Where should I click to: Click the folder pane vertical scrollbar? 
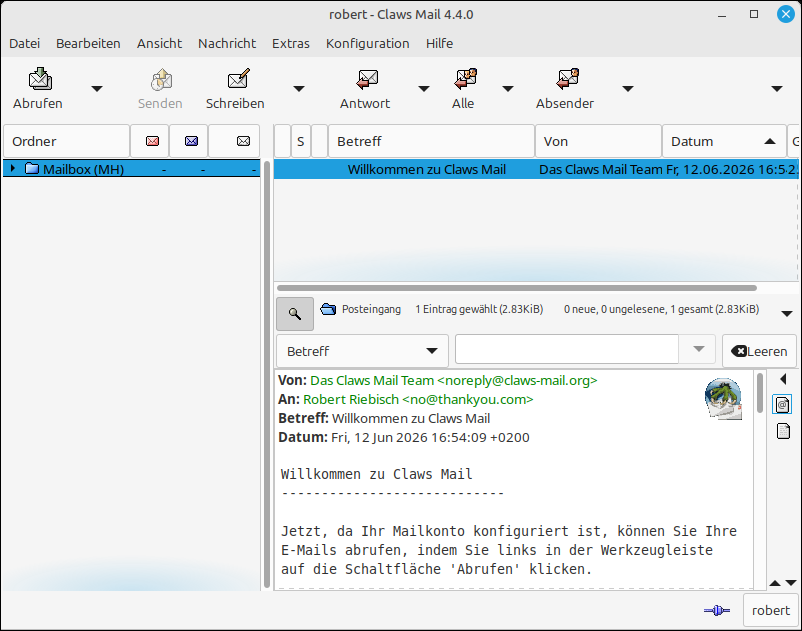[x=266, y=374]
